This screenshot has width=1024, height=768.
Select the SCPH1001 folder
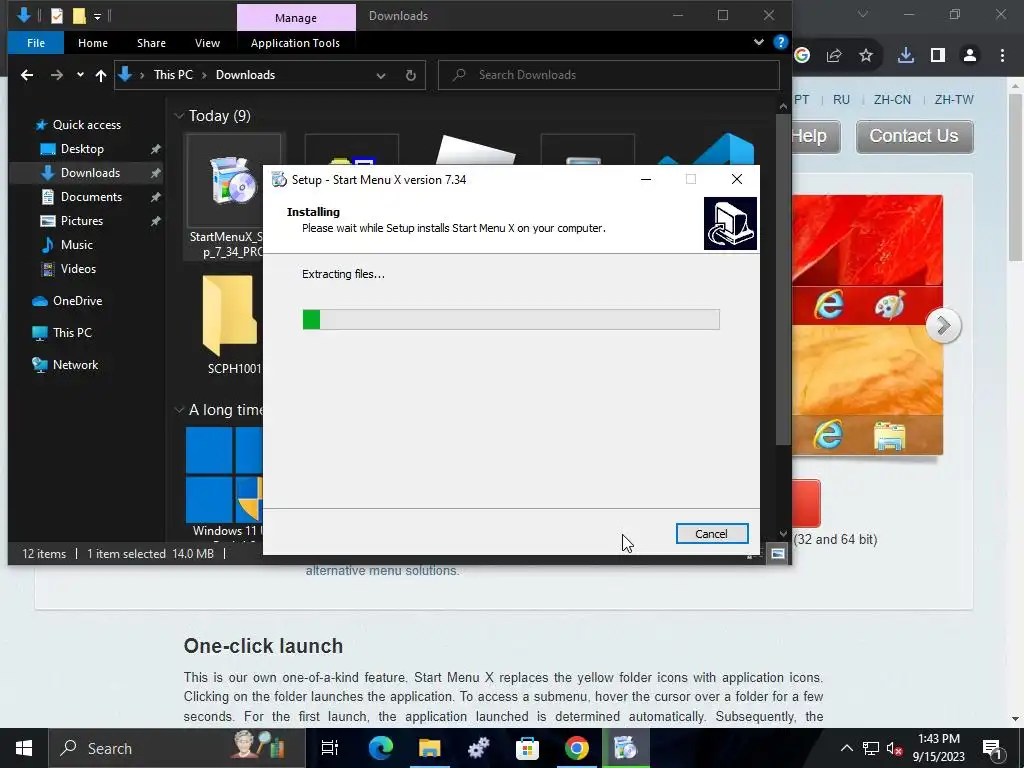click(230, 325)
